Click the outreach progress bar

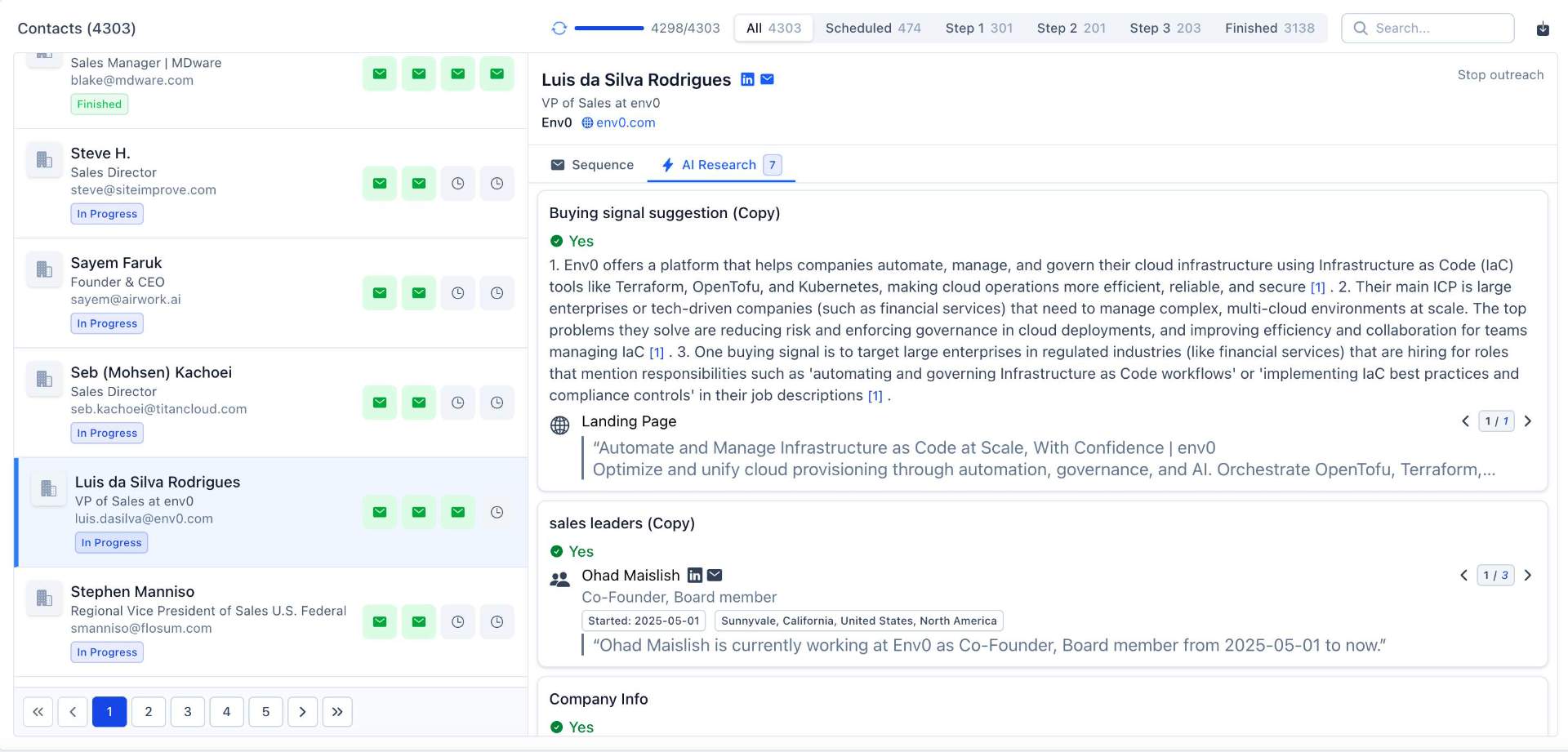(x=609, y=28)
